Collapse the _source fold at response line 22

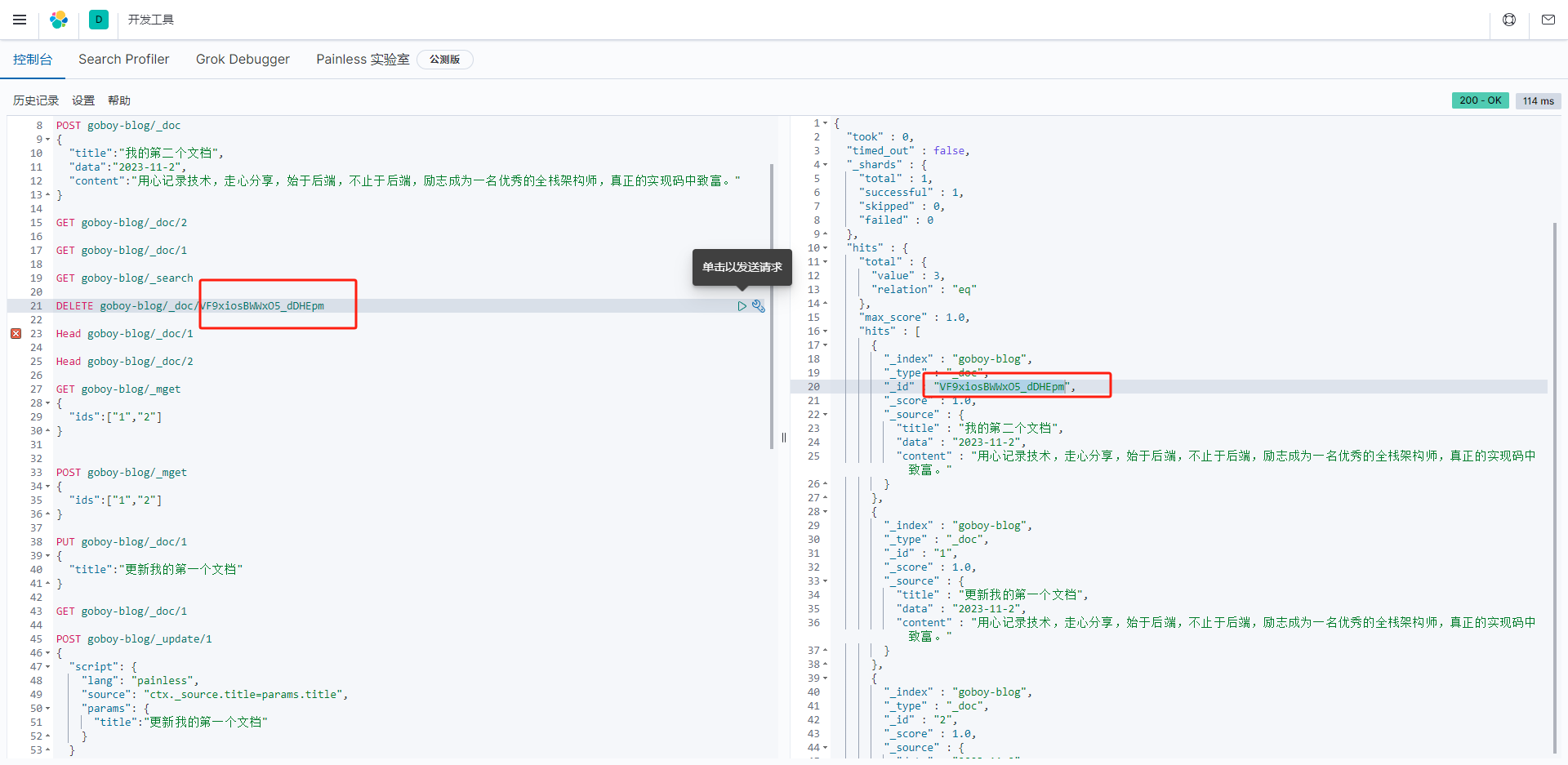tap(825, 415)
